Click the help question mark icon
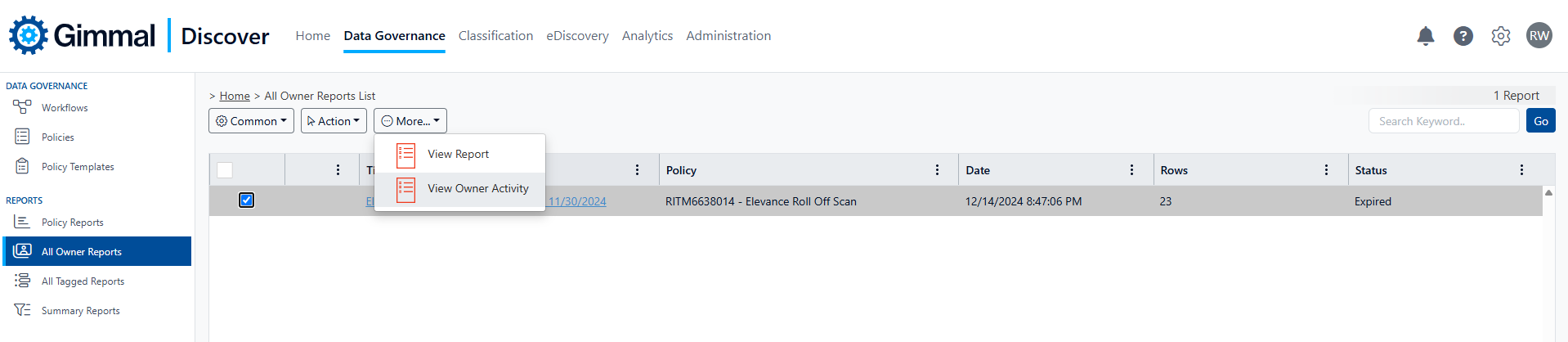Image resolution: width=1568 pixels, height=342 pixels. [x=1463, y=36]
